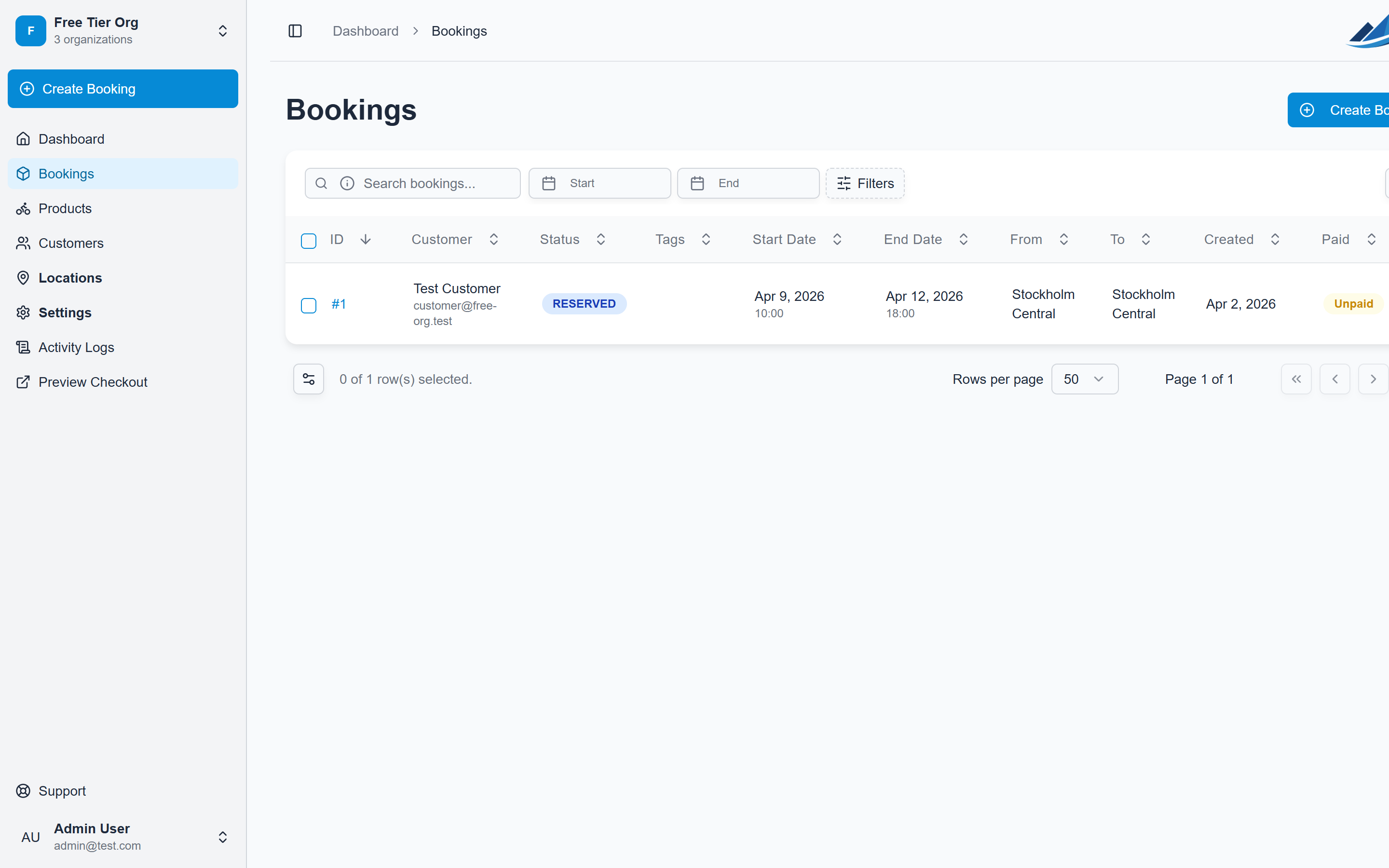1389x868 pixels.
Task: Open the search info tooltip icon
Action: click(347, 183)
